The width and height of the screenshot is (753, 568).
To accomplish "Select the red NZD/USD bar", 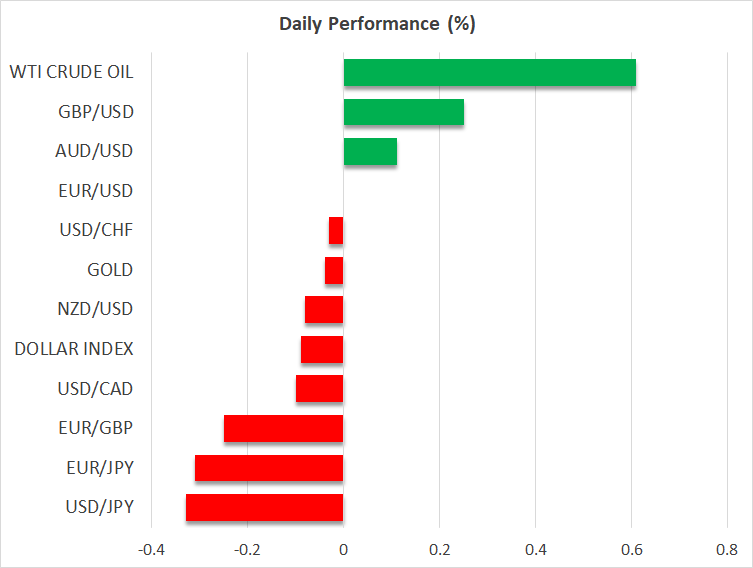I will 324,310.
